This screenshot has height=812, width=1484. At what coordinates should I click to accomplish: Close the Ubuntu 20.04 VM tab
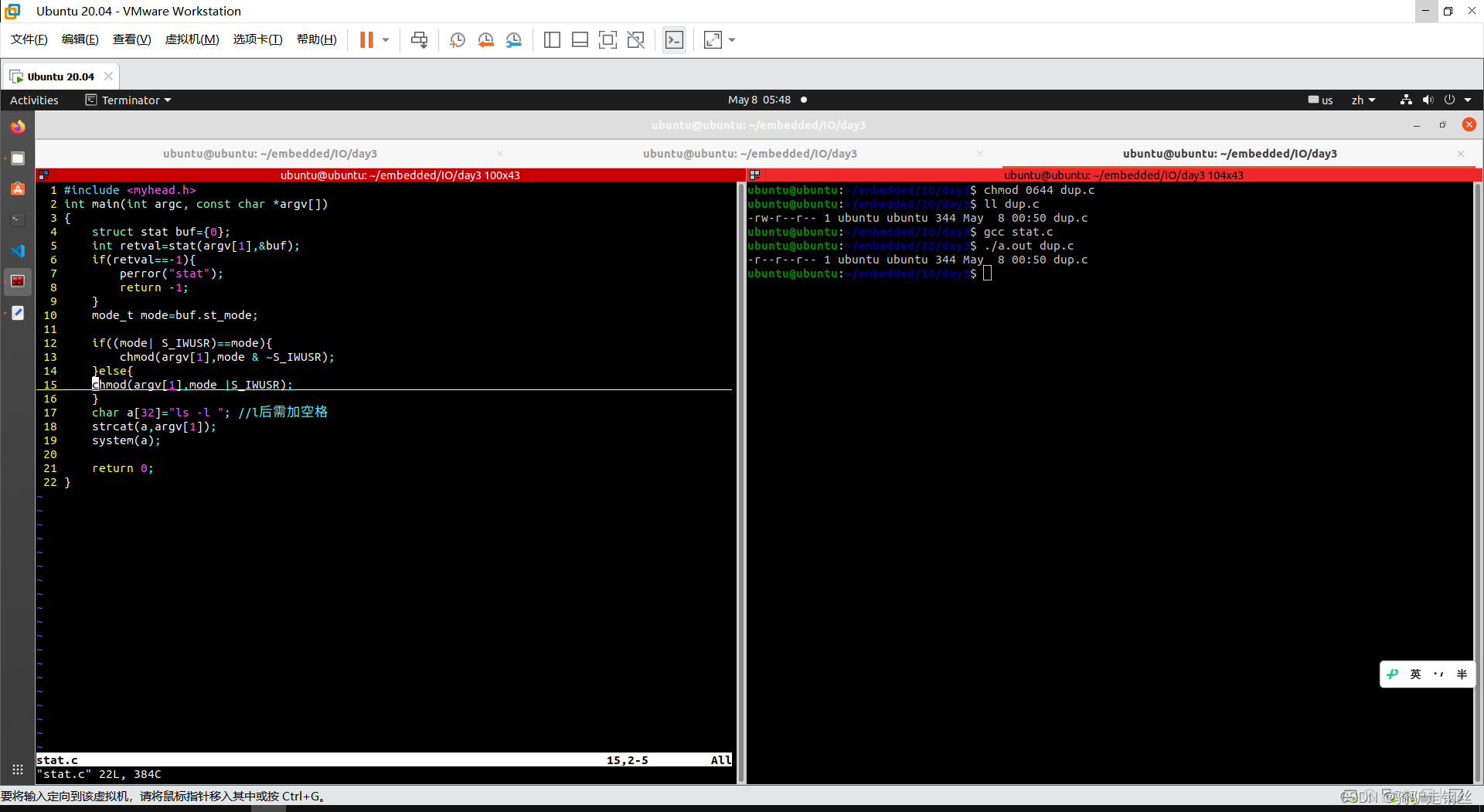[108, 76]
